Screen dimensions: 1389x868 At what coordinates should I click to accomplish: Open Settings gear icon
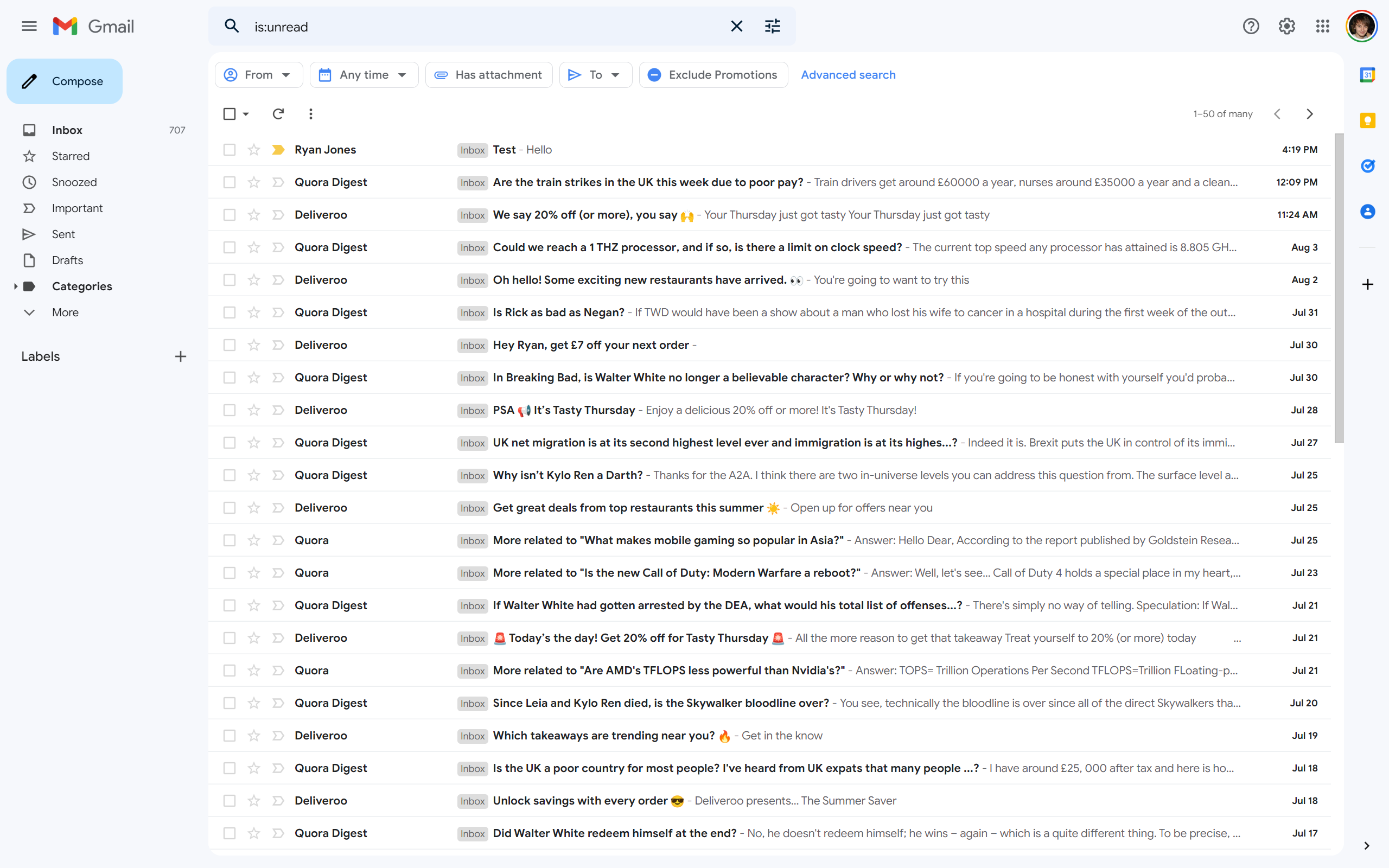[x=1287, y=27]
